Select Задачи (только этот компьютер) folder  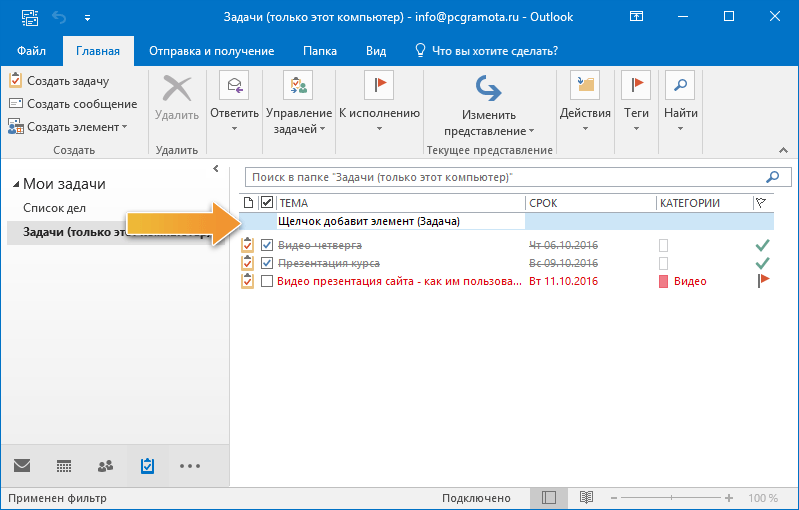[117, 232]
